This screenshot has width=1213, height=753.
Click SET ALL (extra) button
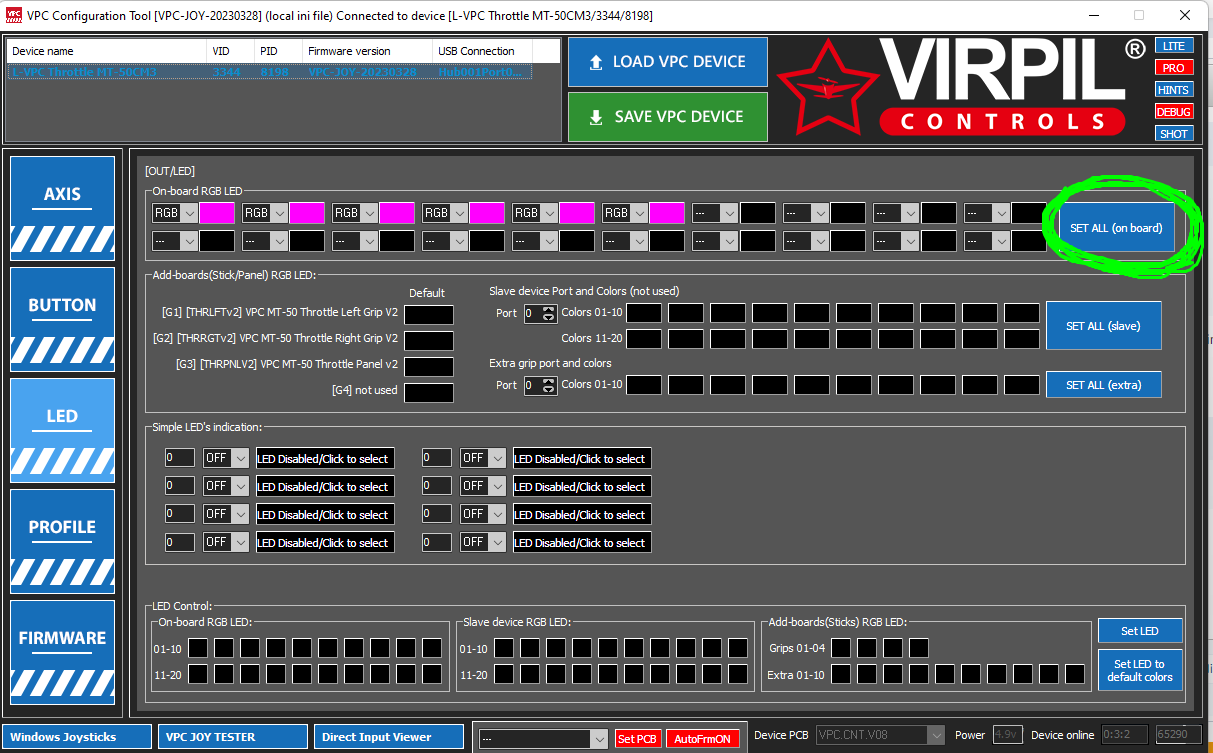pos(1103,385)
